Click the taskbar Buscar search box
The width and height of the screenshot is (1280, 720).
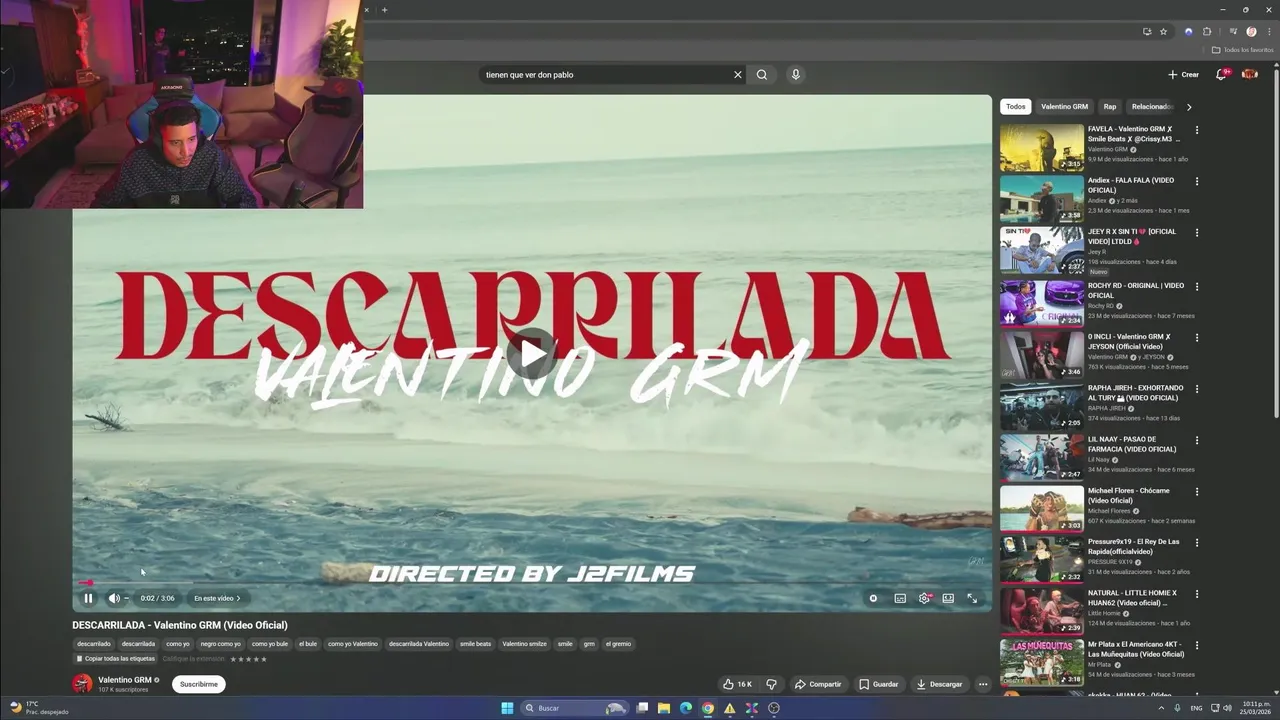[x=577, y=708]
